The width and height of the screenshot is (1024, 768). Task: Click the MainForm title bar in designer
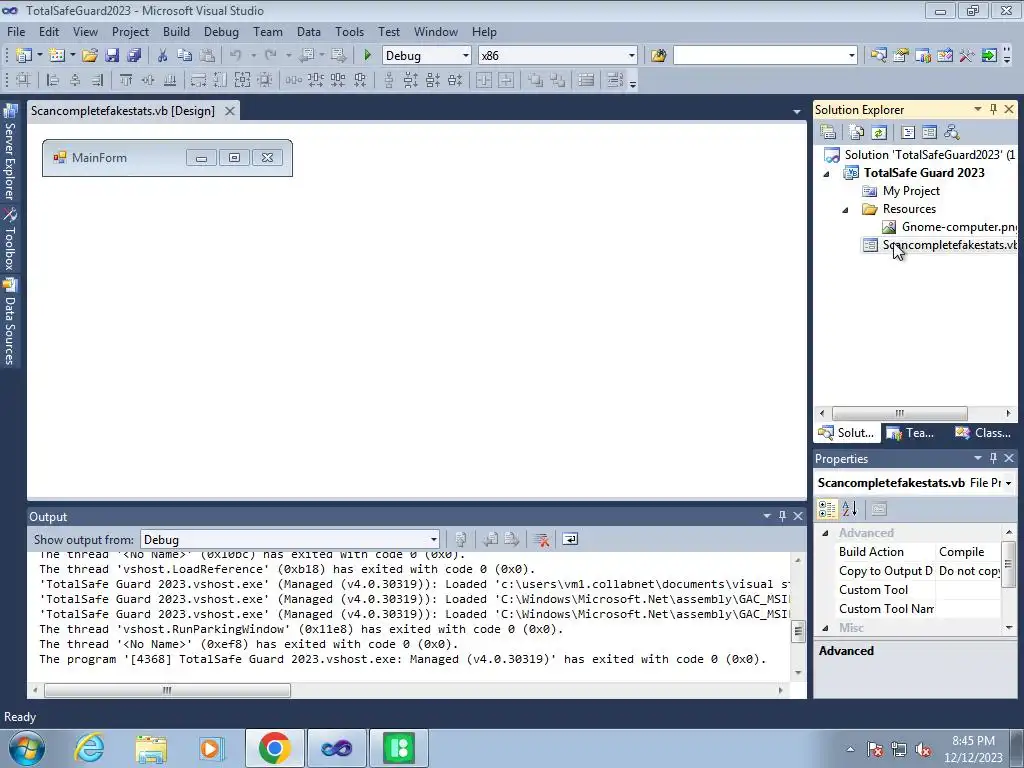tap(167, 157)
